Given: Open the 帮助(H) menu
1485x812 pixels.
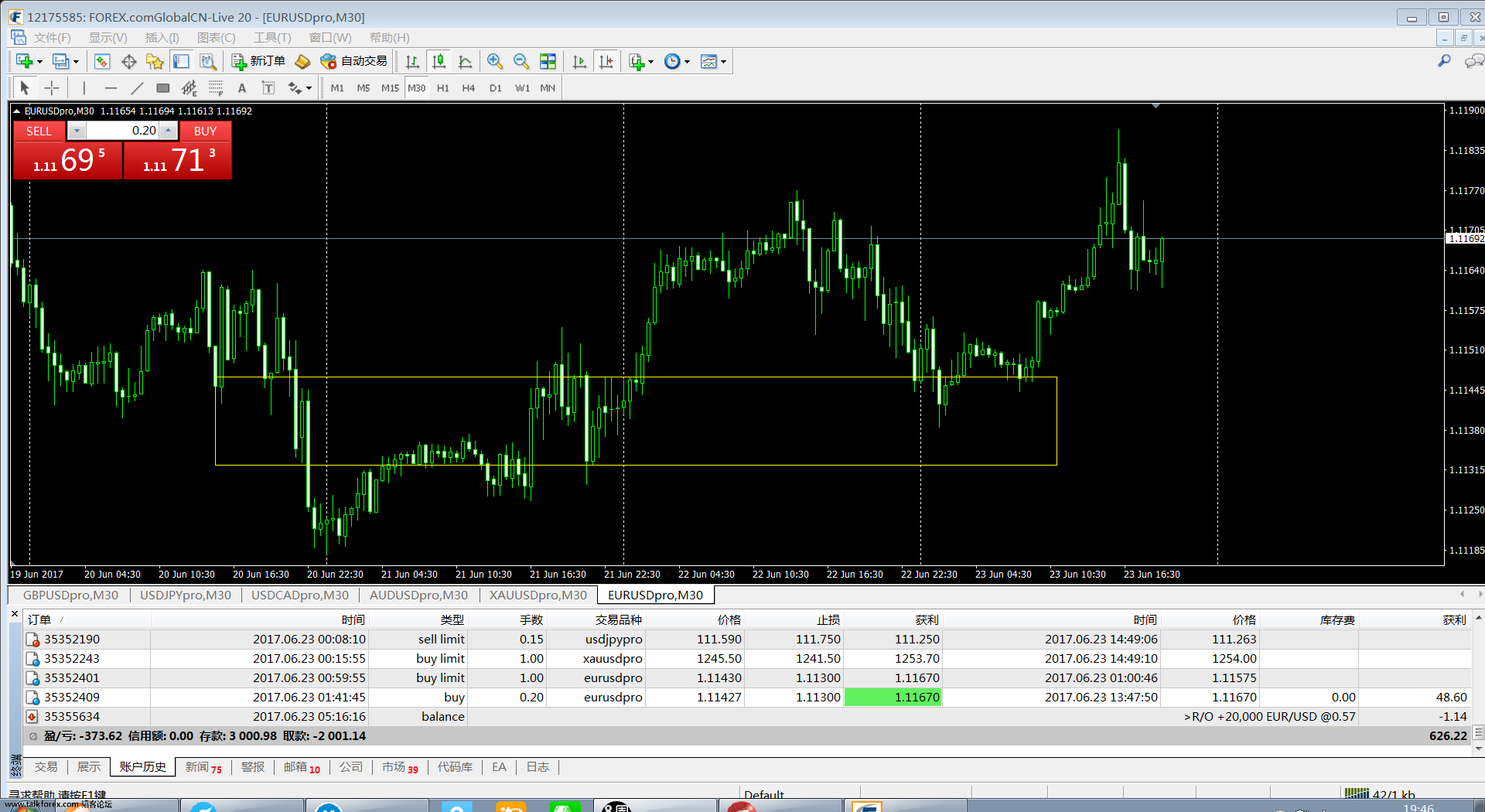Looking at the screenshot, I should (x=389, y=37).
